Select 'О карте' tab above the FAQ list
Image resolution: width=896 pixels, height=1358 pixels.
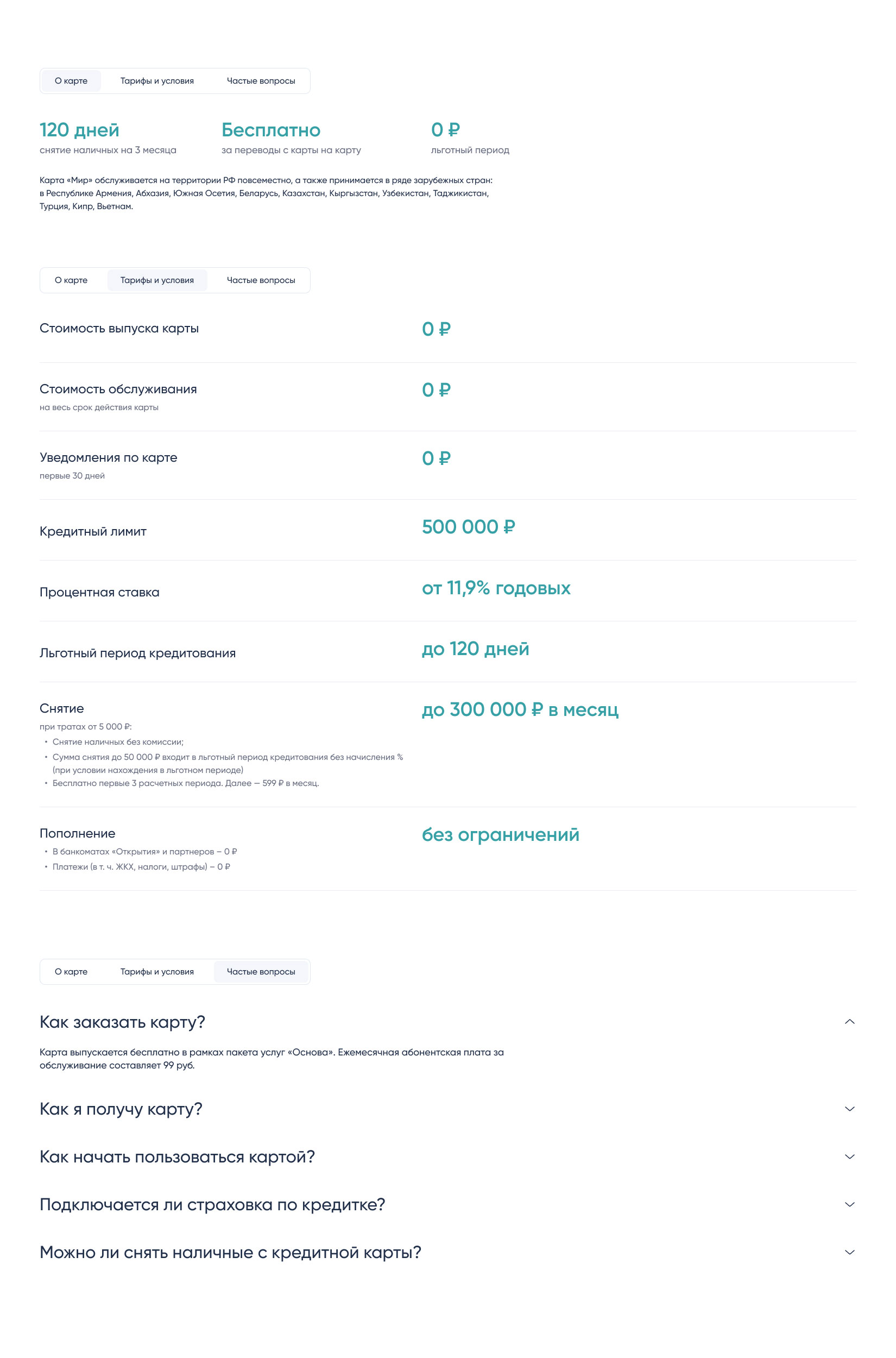coord(72,972)
